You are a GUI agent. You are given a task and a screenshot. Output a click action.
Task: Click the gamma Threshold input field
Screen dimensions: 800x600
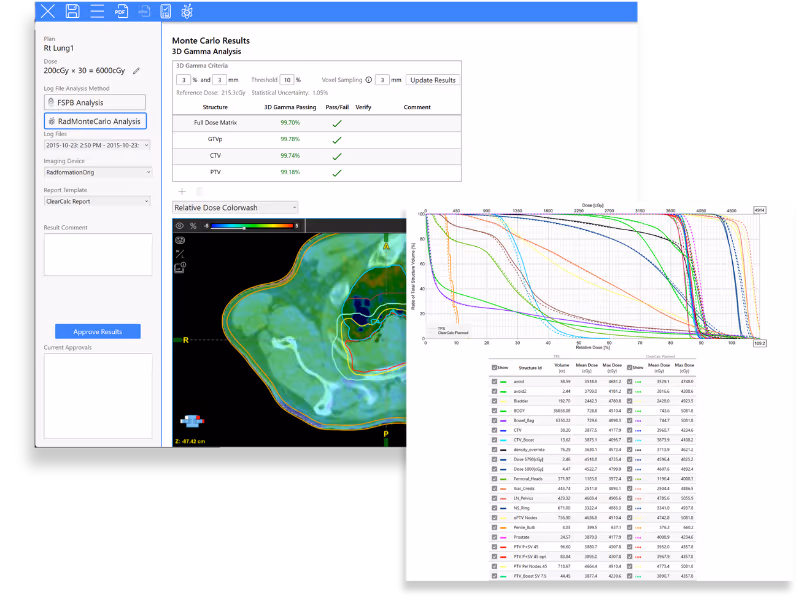pos(287,80)
